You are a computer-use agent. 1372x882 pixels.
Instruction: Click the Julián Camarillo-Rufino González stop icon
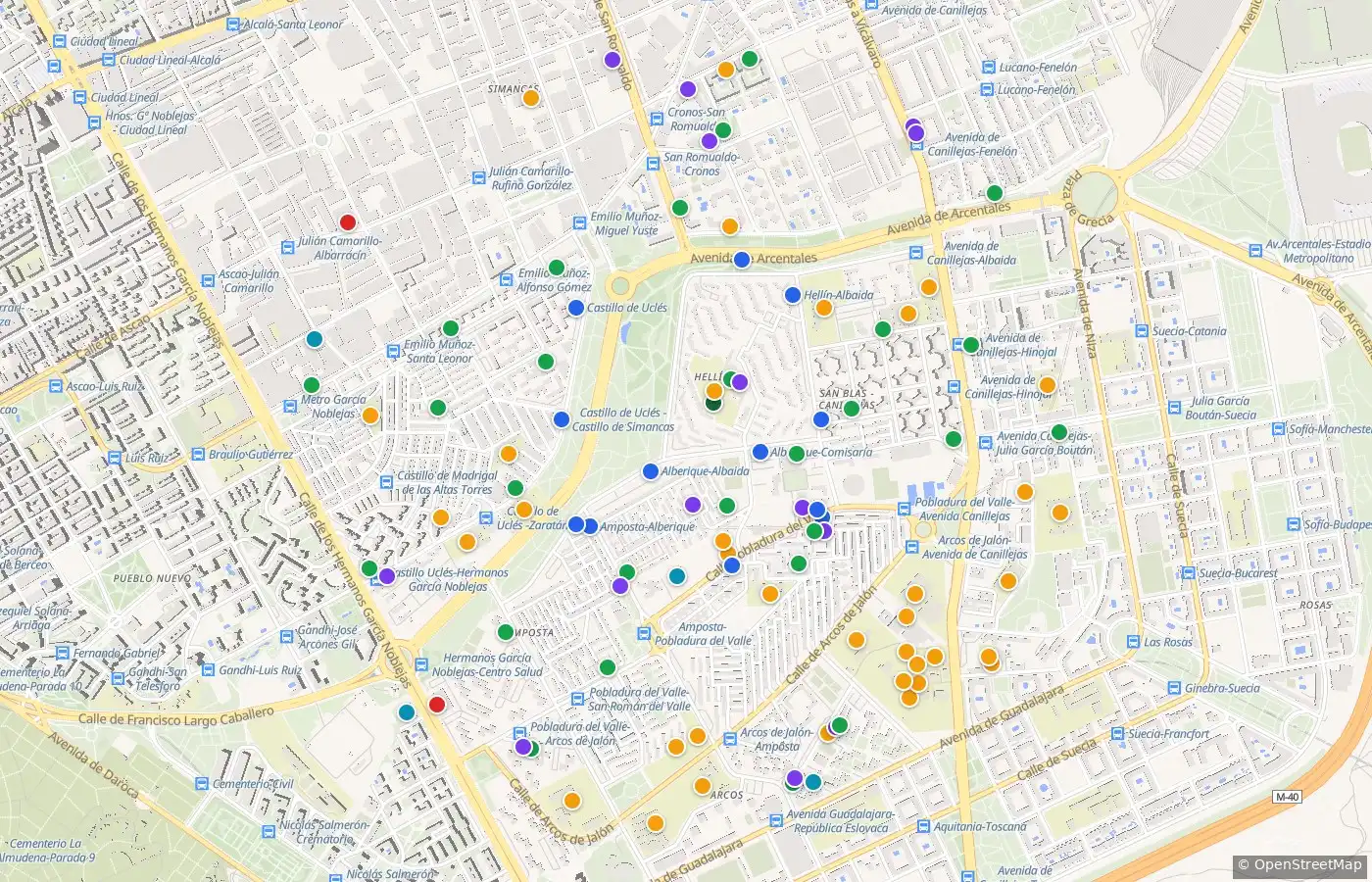479,177
